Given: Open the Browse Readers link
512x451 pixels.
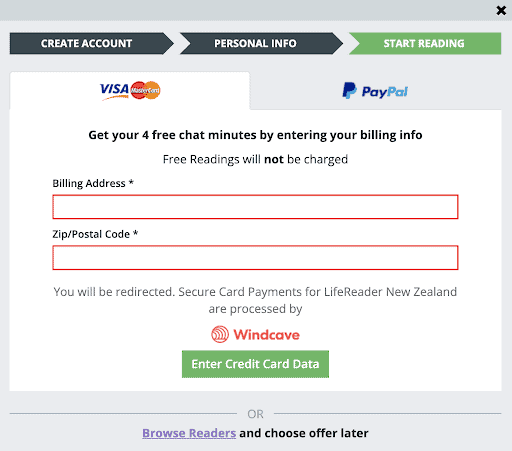Looking at the screenshot, I should pos(189,433).
